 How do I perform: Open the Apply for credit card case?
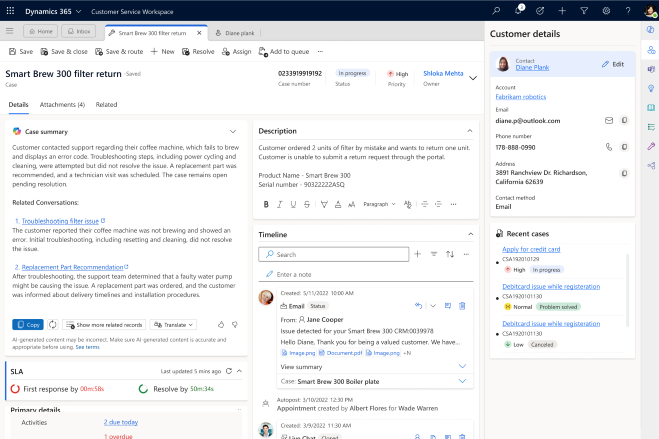point(531,249)
